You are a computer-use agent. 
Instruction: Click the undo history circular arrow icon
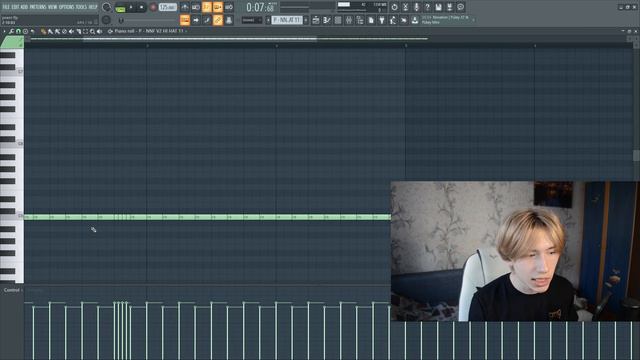(394, 7)
